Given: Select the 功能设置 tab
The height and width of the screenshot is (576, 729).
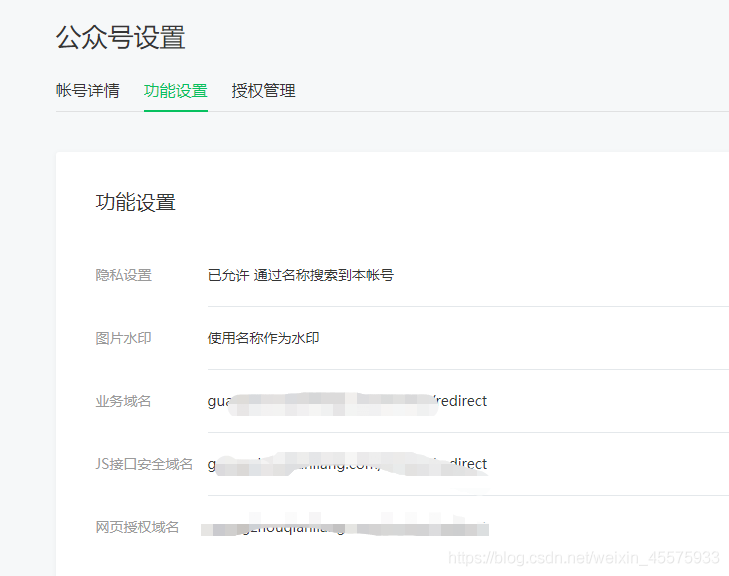Looking at the screenshot, I should coord(176,91).
